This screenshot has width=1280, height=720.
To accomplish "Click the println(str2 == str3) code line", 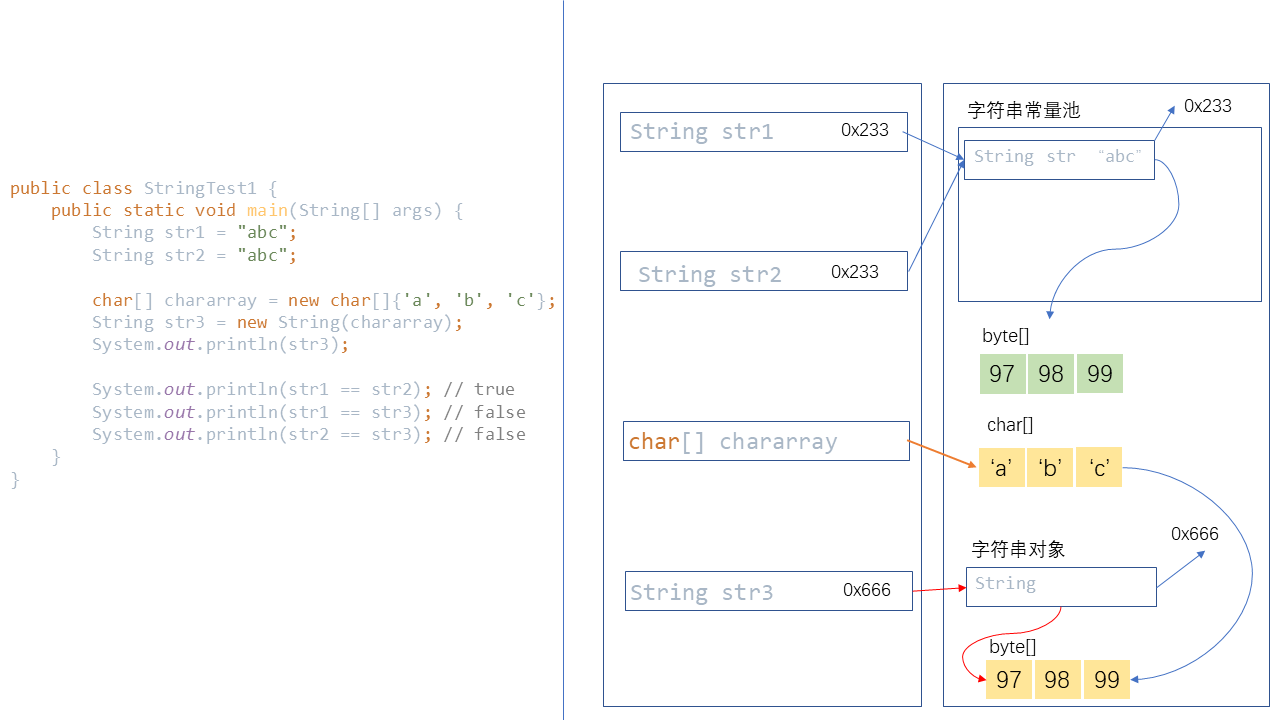I will click(309, 434).
